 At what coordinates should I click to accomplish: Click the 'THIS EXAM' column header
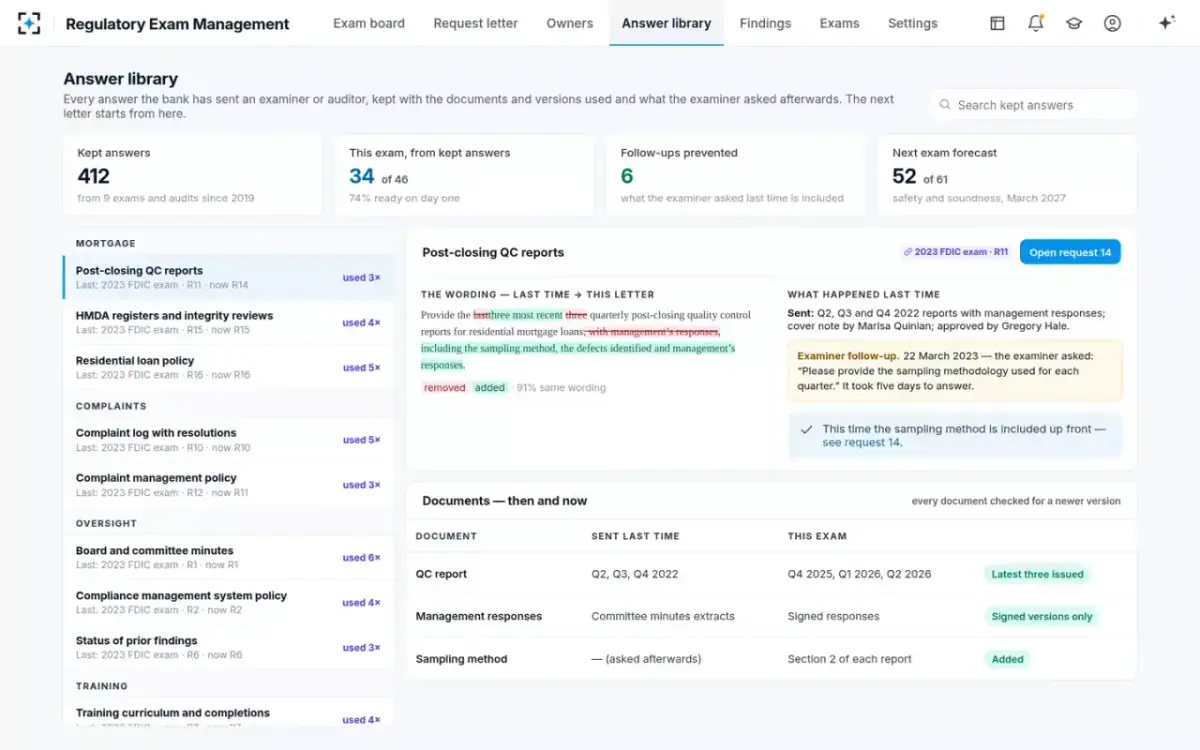pos(817,536)
